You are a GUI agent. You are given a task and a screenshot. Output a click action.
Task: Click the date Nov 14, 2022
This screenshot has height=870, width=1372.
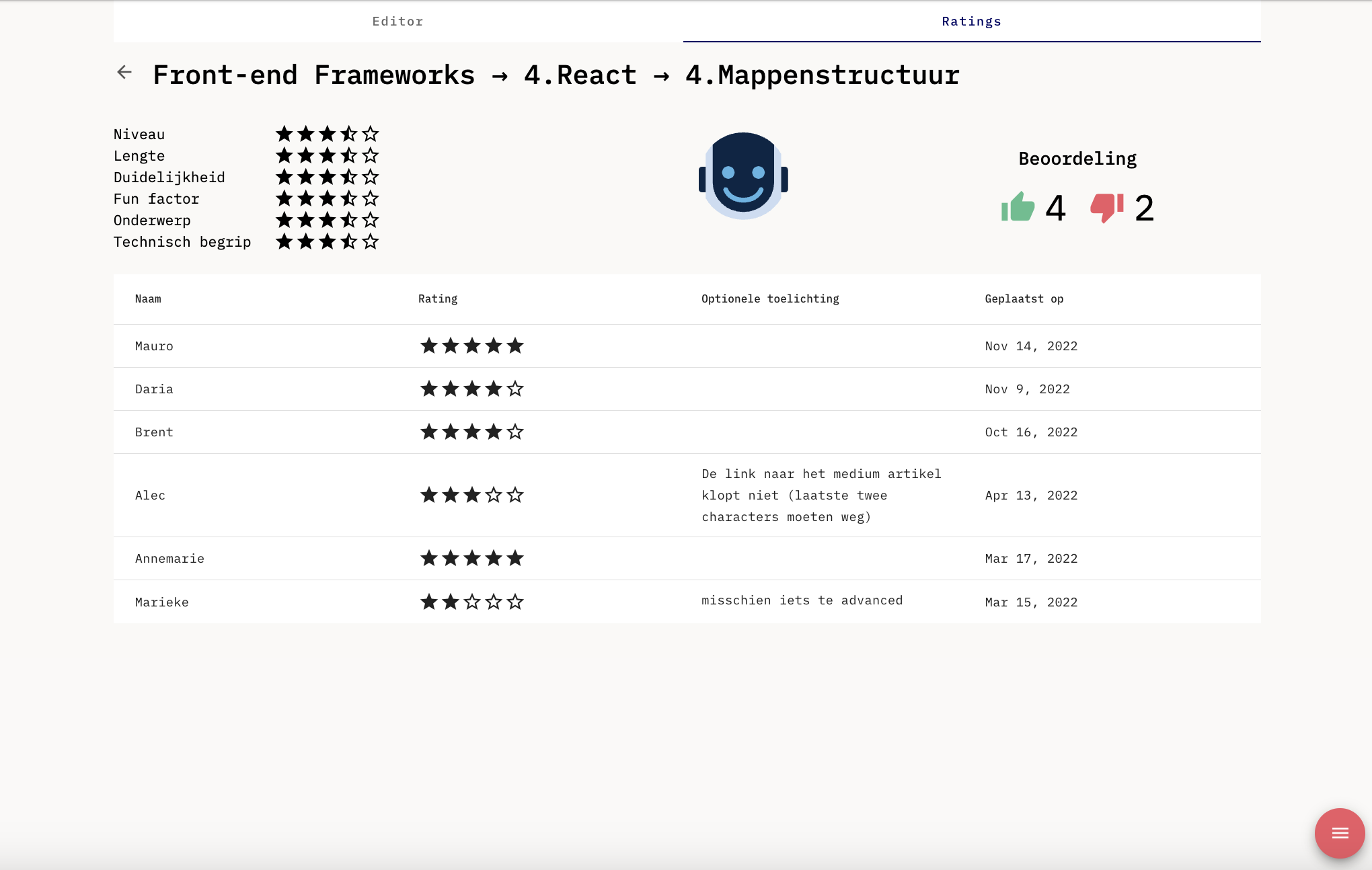tap(1031, 346)
